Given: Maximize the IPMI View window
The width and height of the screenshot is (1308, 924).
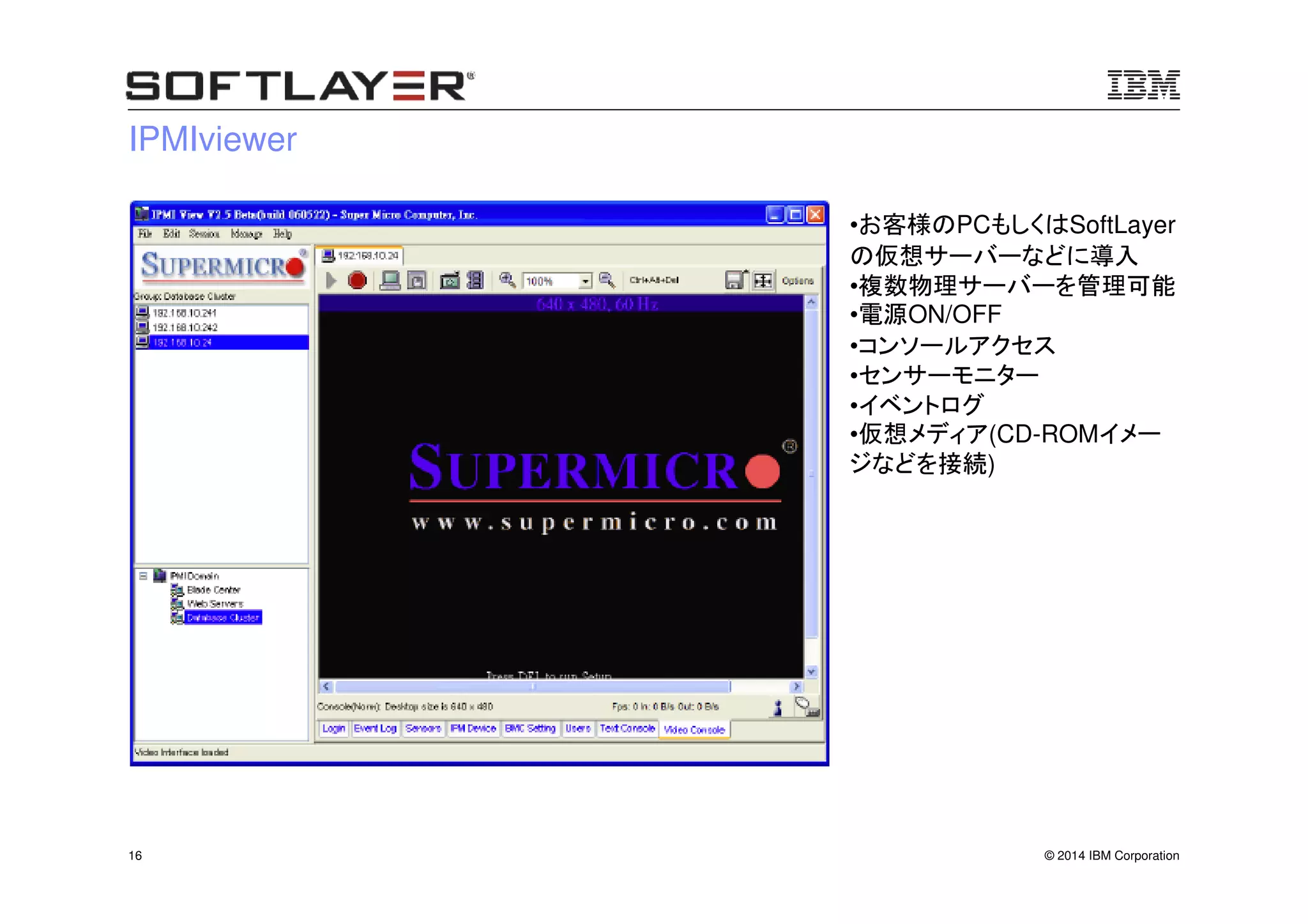Looking at the screenshot, I should pos(795,215).
